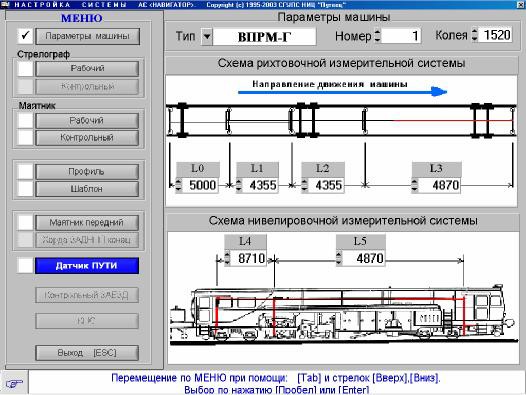Click the L3 value 4870 field

click(x=439, y=185)
